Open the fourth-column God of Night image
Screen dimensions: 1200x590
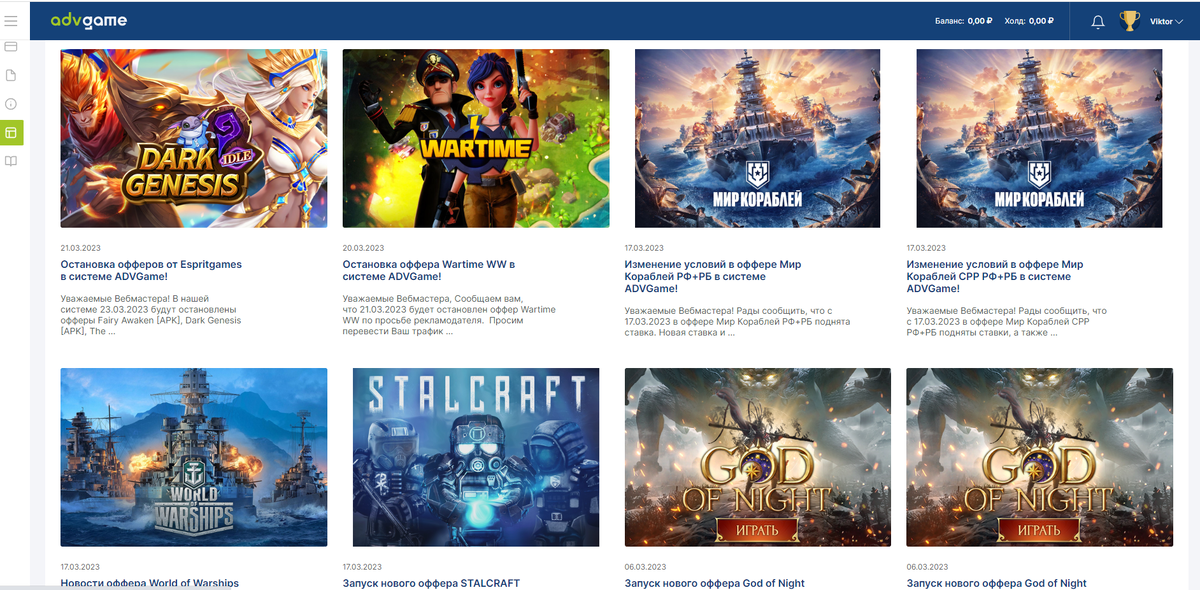[x=1040, y=457]
